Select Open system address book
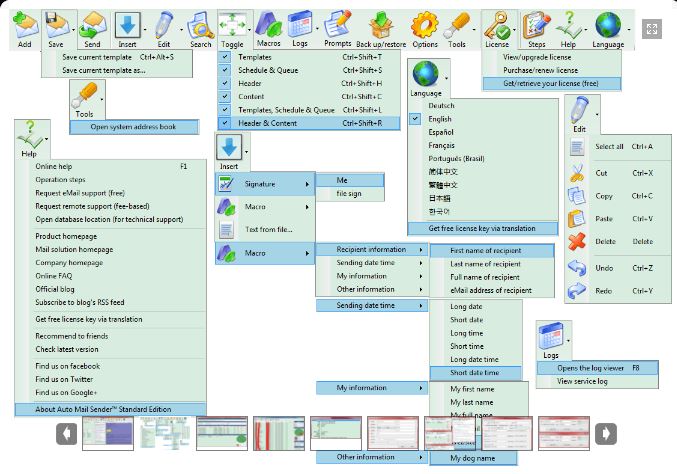Viewport: 677px width, 474px height. coord(132,127)
